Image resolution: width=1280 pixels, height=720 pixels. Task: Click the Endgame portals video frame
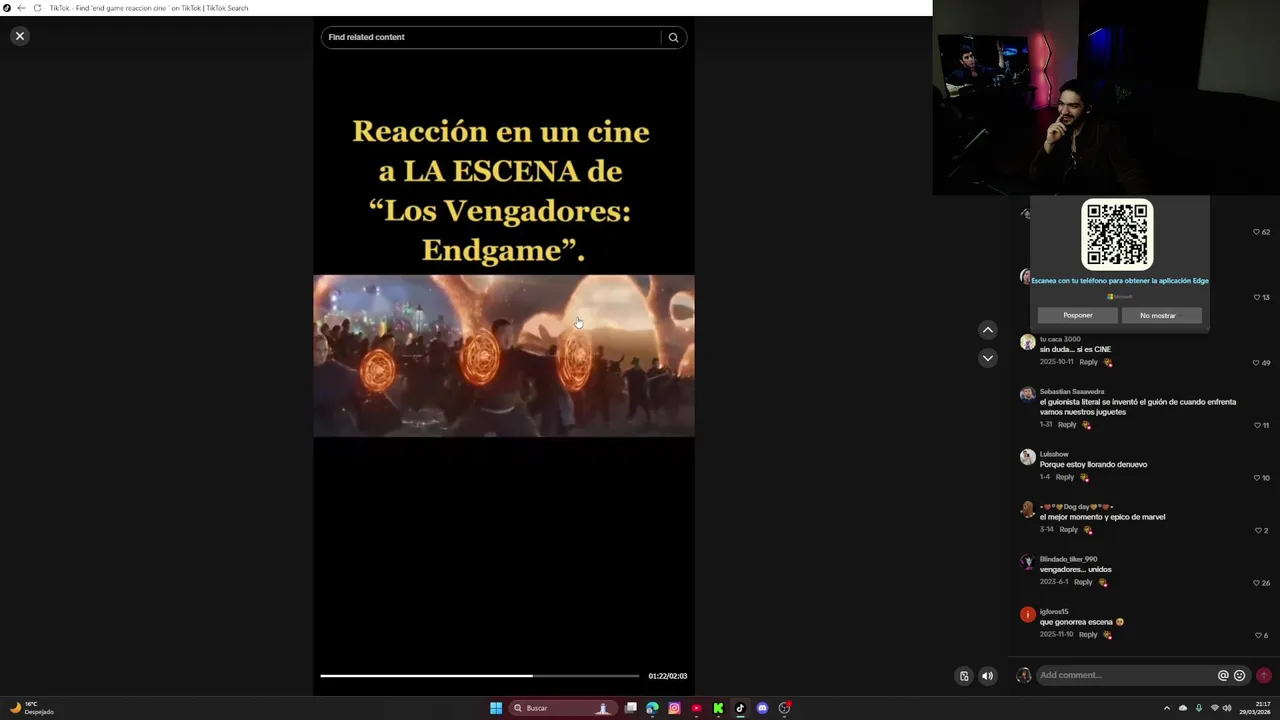point(504,356)
